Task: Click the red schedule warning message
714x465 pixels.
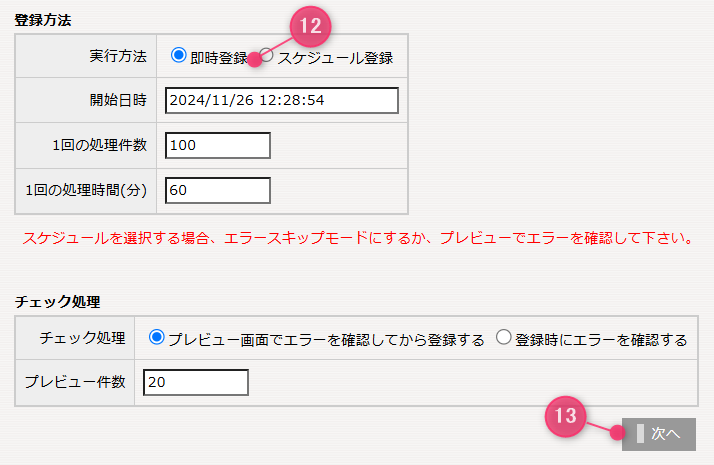Action: pyautogui.click(x=358, y=239)
